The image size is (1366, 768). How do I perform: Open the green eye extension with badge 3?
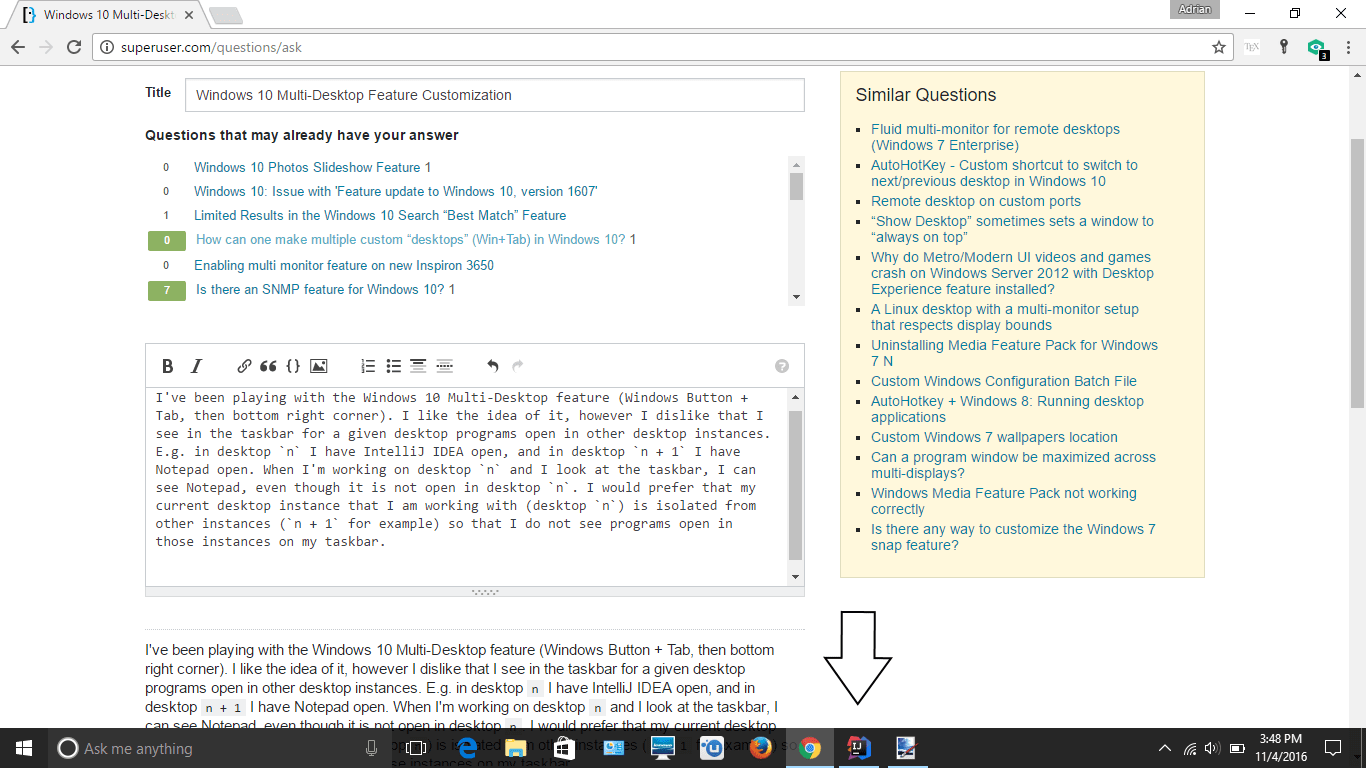tap(1317, 48)
